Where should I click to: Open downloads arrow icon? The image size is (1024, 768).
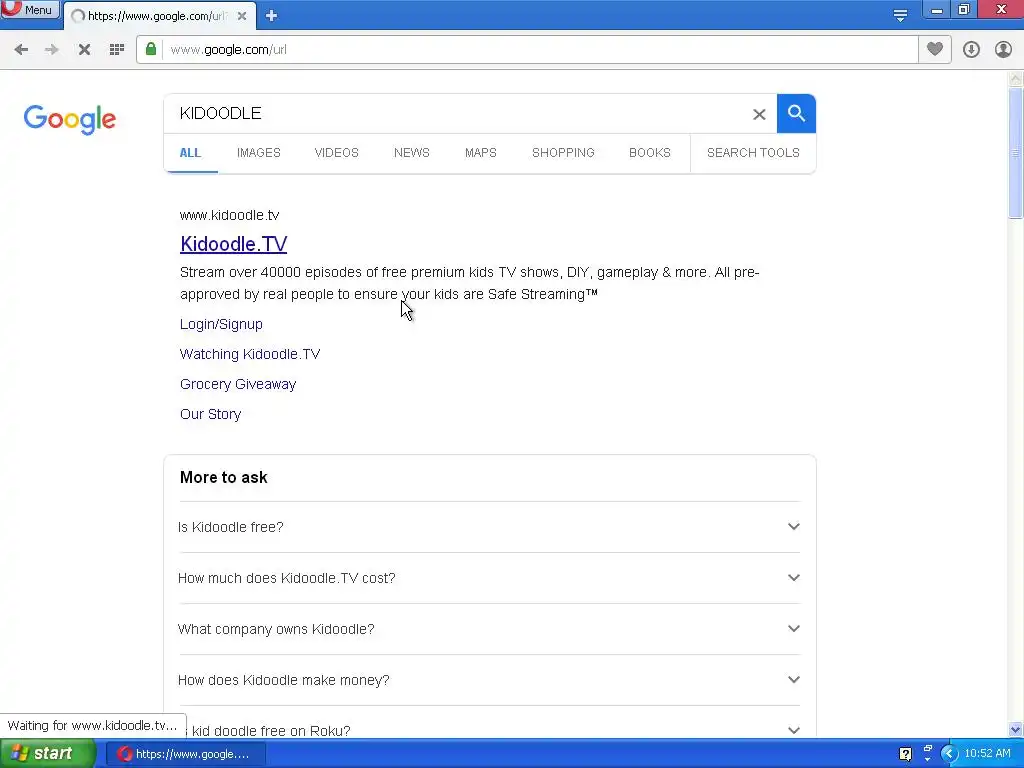tap(971, 50)
